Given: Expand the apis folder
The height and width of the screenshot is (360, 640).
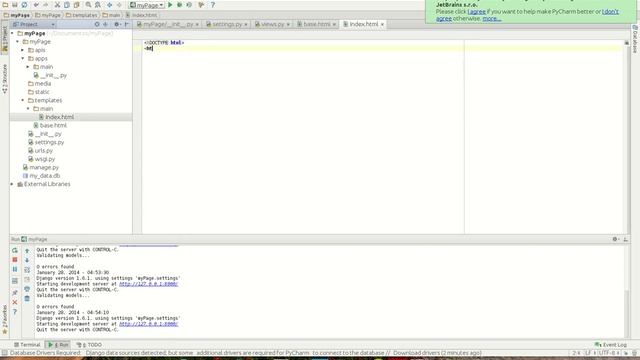Looking at the screenshot, I should [x=23, y=50].
